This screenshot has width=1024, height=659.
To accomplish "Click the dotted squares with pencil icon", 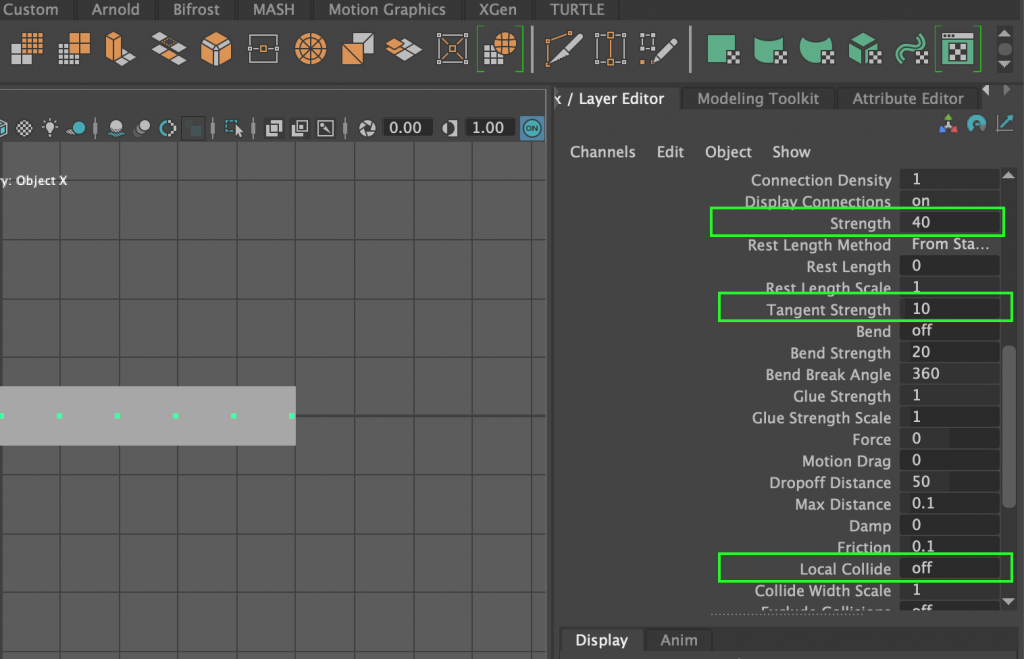I will (x=658, y=49).
